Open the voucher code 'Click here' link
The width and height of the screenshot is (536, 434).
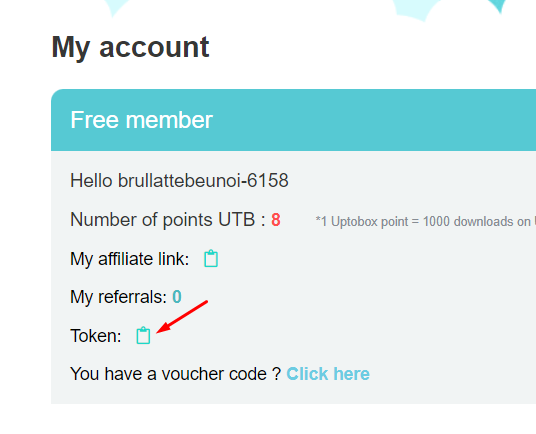(328, 374)
